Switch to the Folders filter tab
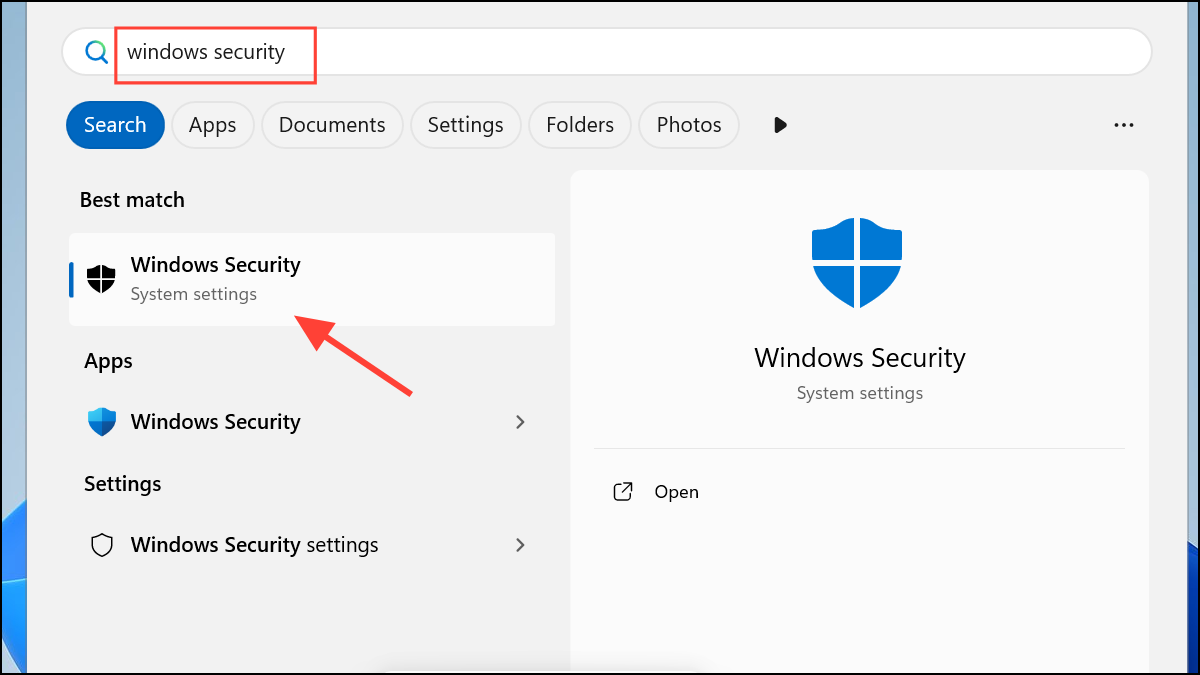 [x=580, y=125]
